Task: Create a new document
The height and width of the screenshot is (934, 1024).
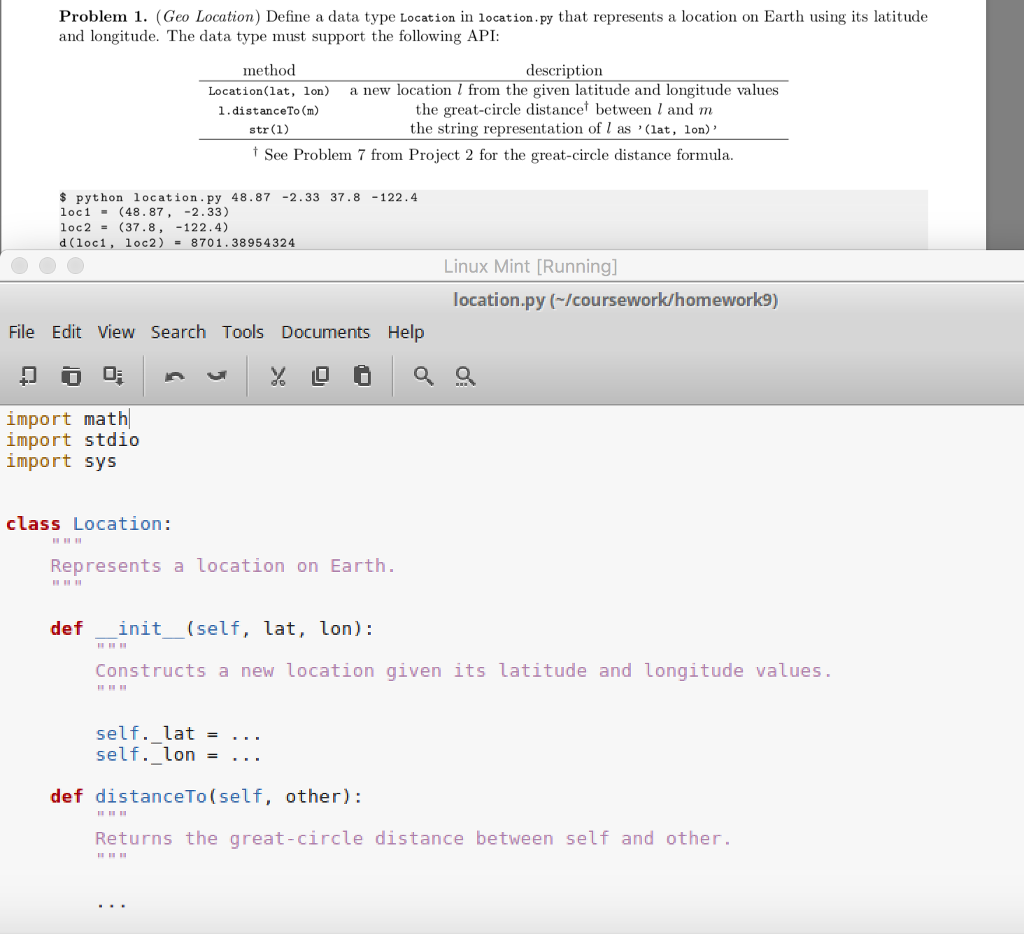Action: click(27, 375)
